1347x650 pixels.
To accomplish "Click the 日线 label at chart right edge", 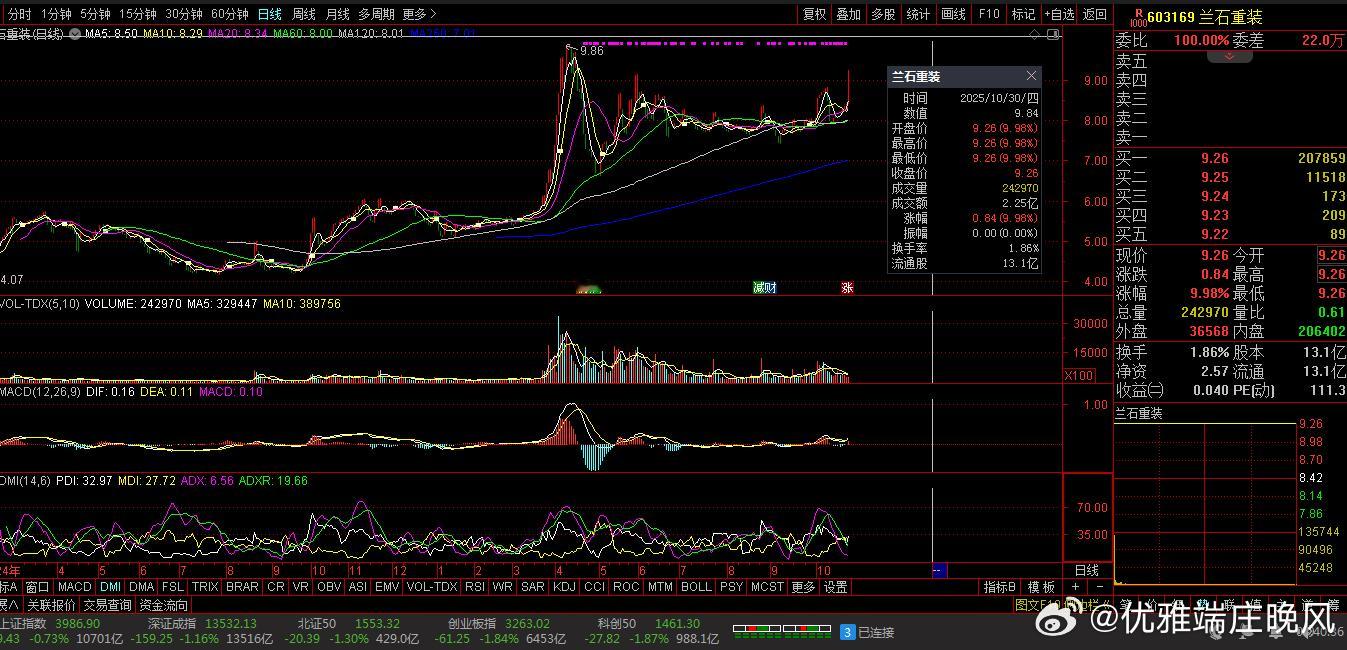I will (x=1086, y=571).
